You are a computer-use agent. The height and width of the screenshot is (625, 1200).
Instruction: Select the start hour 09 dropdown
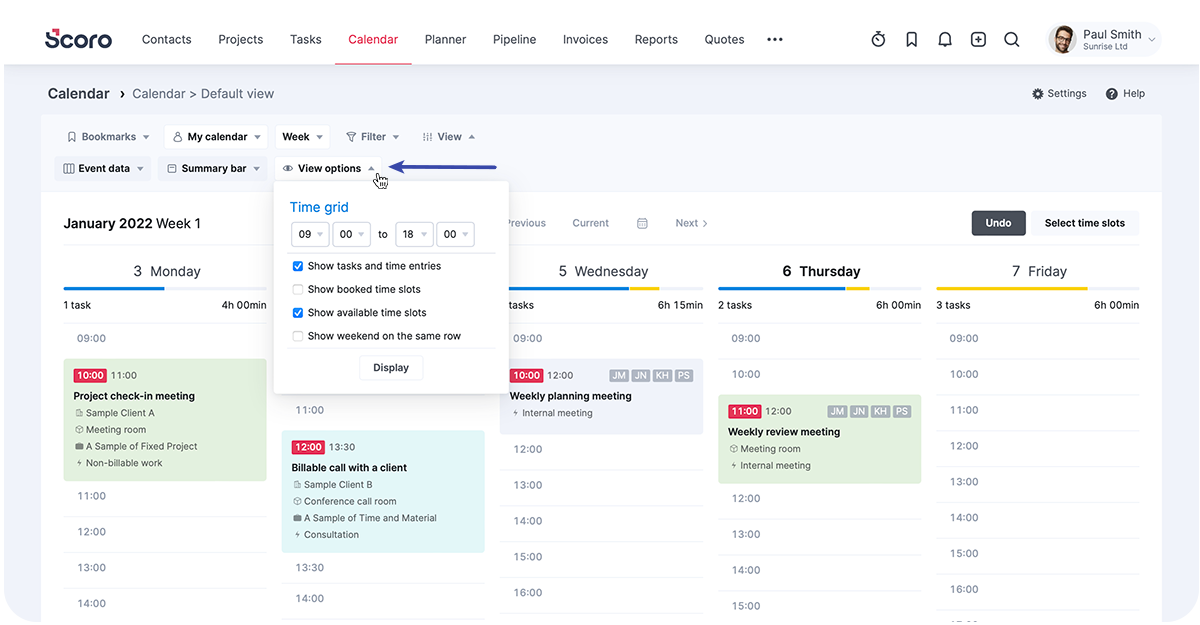pos(309,234)
